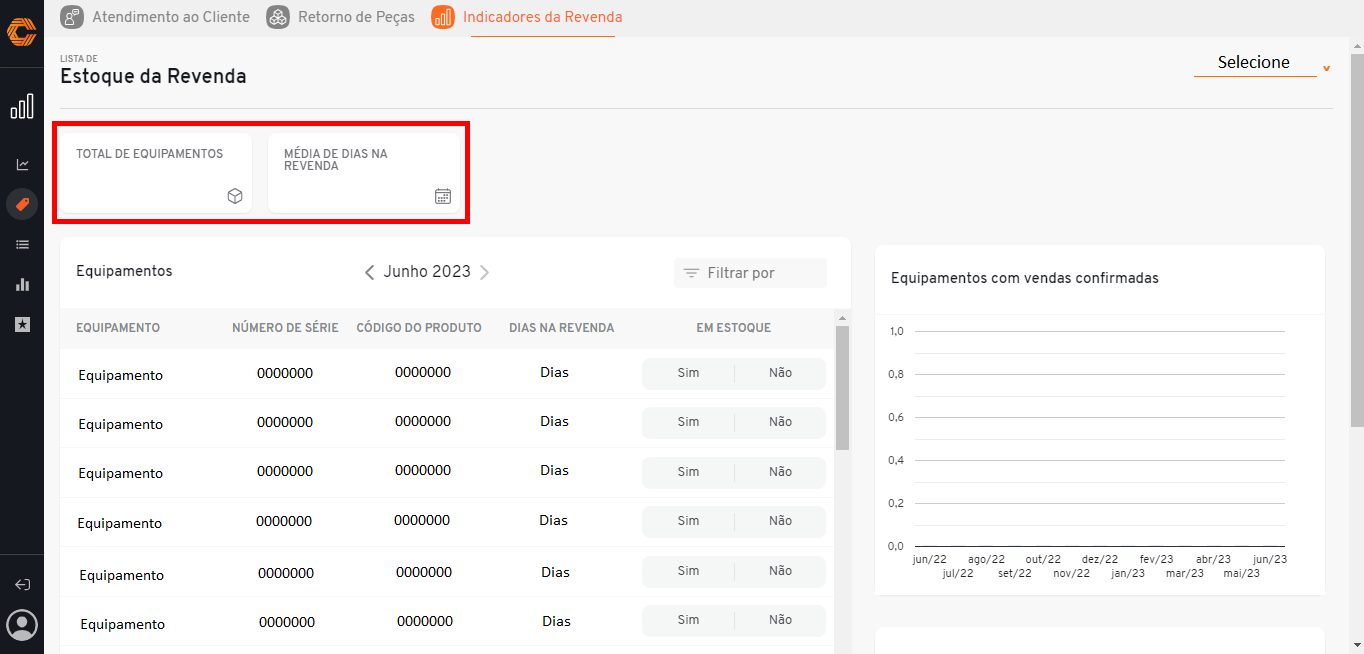Click the page scrollbar up arrow
This screenshot has width=1364, height=654.
[1357, 45]
